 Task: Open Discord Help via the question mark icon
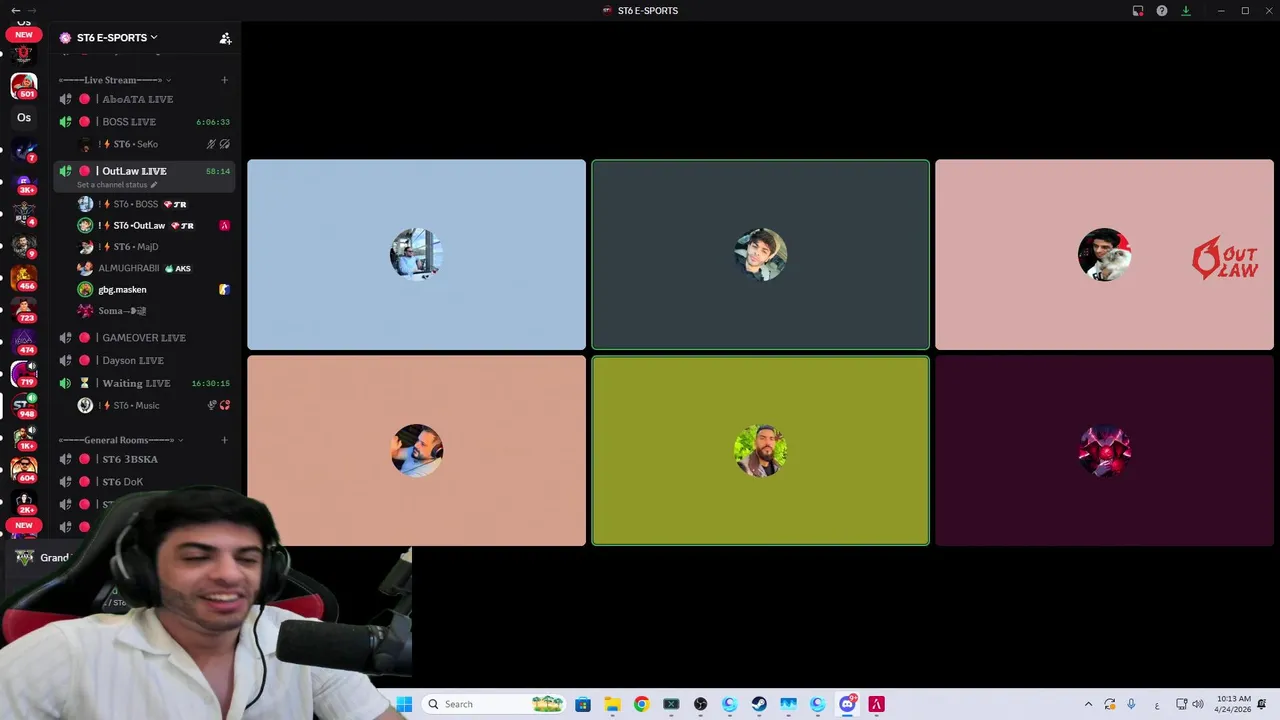pos(1162,11)
